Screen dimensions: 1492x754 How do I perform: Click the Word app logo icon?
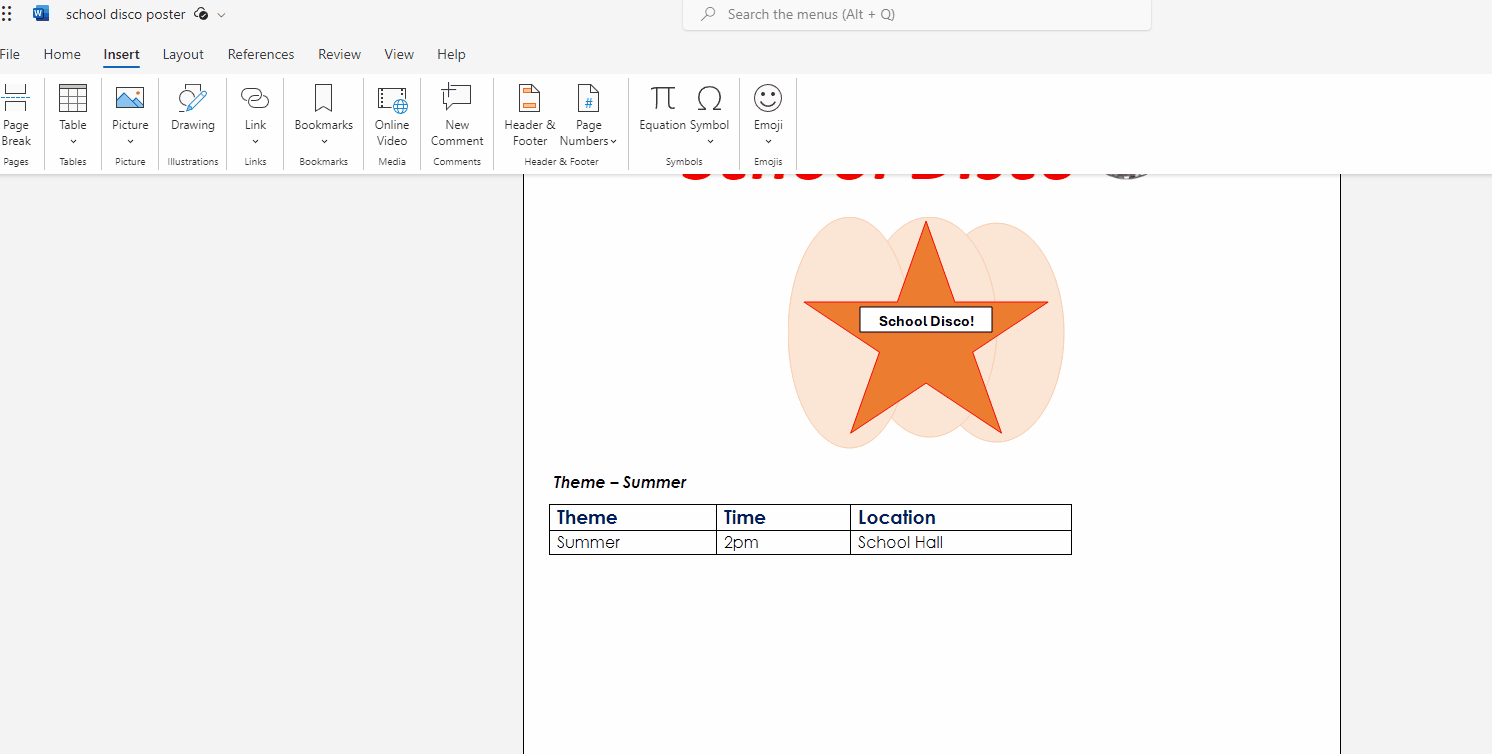pyautogui.click(x=41, y=14)
